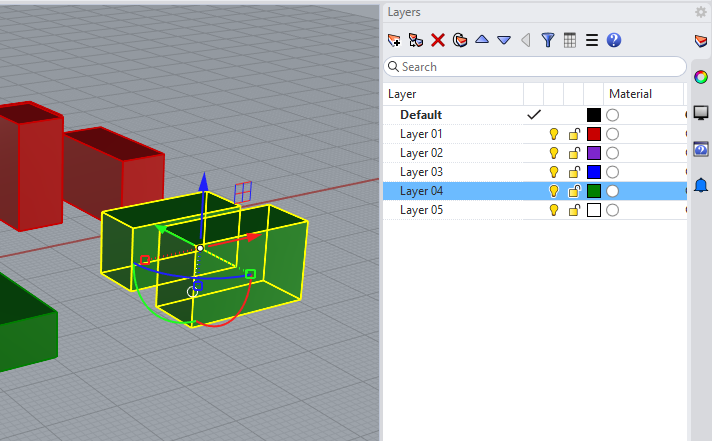The height and width of the screenshot is (441, 712).
Task: Open the columns table icon
Action: (x=570, y=40)
